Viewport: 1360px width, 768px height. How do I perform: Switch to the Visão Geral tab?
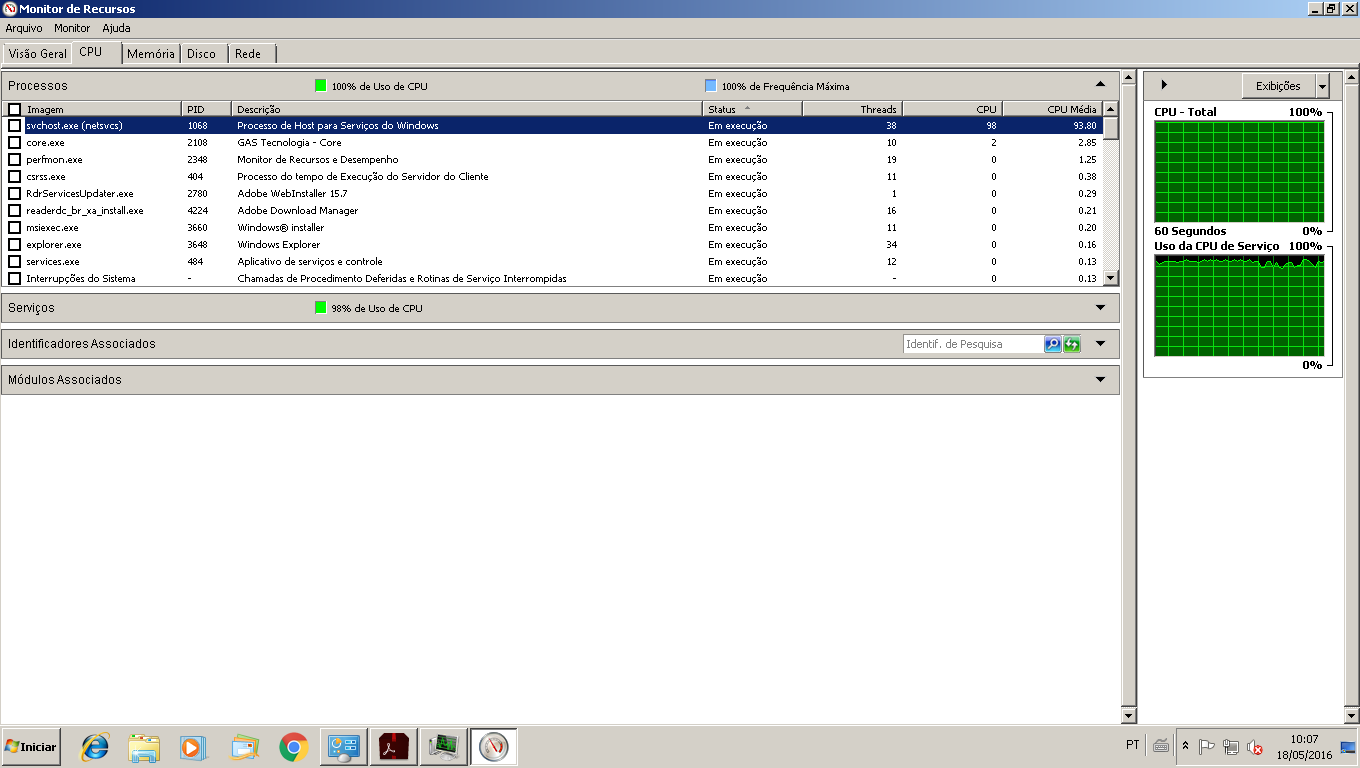click(38, 54)
